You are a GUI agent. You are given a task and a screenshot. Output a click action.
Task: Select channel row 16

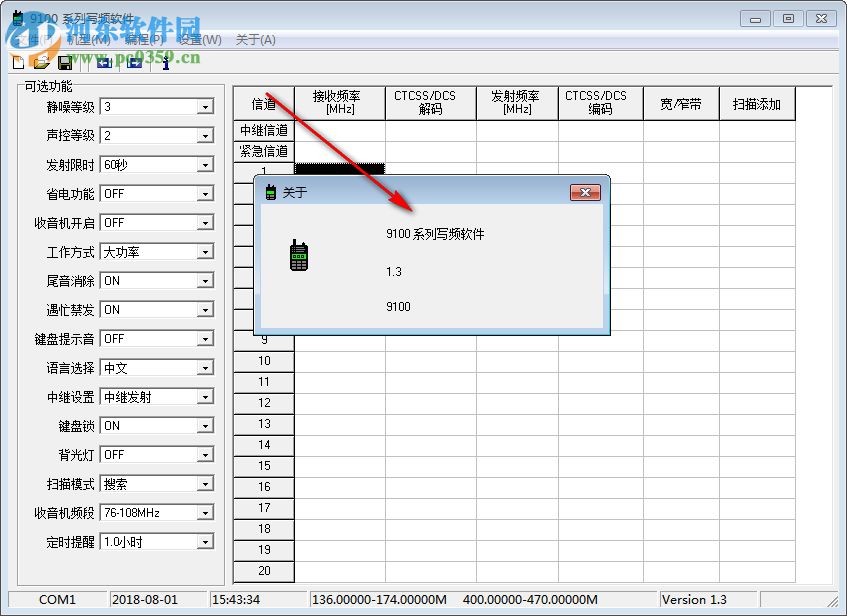[x=264, y=487]
